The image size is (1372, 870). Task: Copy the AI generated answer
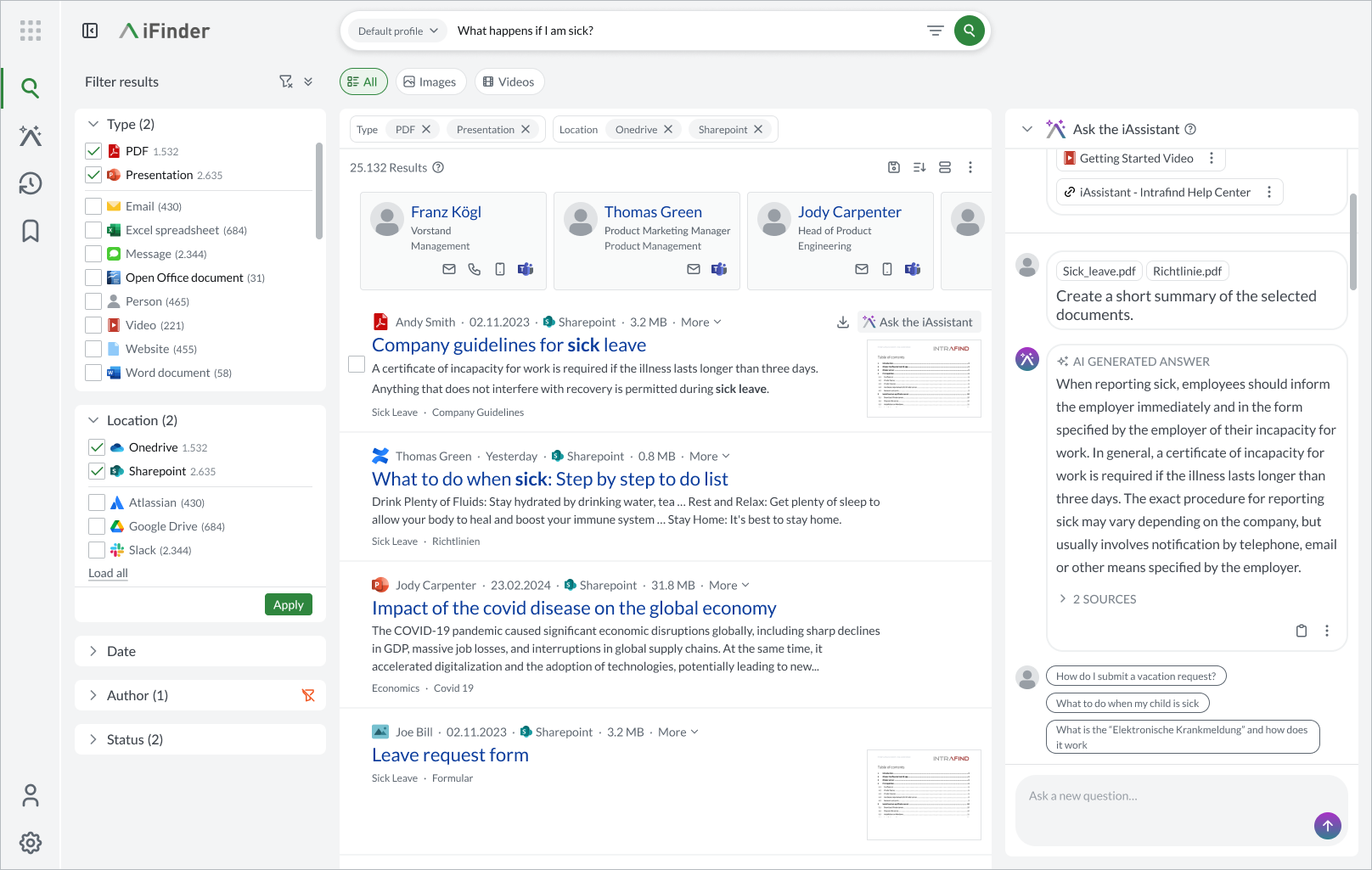1302,631
